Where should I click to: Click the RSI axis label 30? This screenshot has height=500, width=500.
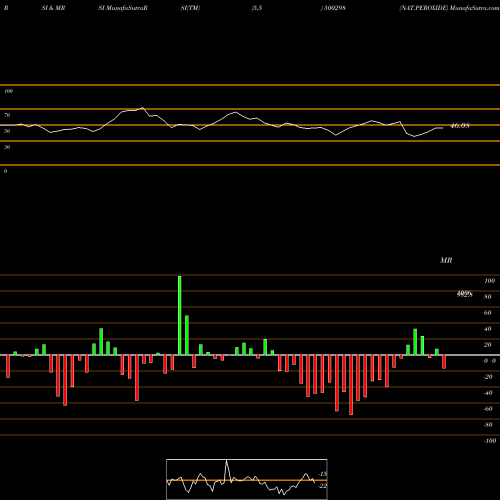[x=7, y=147]
